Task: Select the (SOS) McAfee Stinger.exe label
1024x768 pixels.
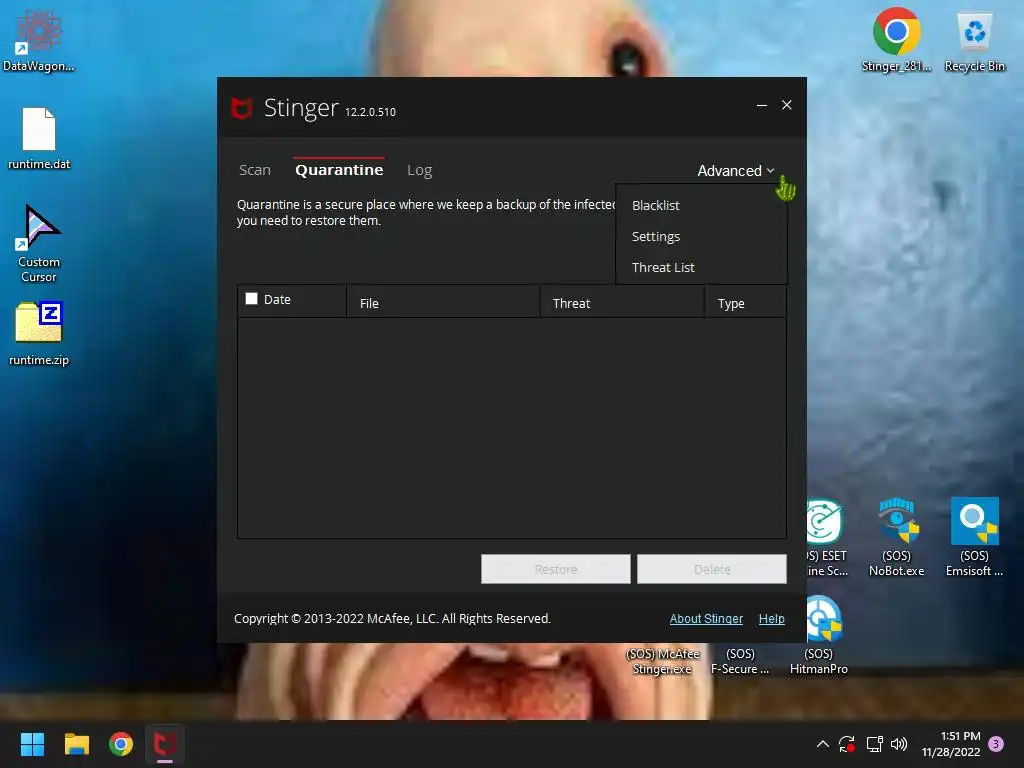Action: (x=662, y=661)
